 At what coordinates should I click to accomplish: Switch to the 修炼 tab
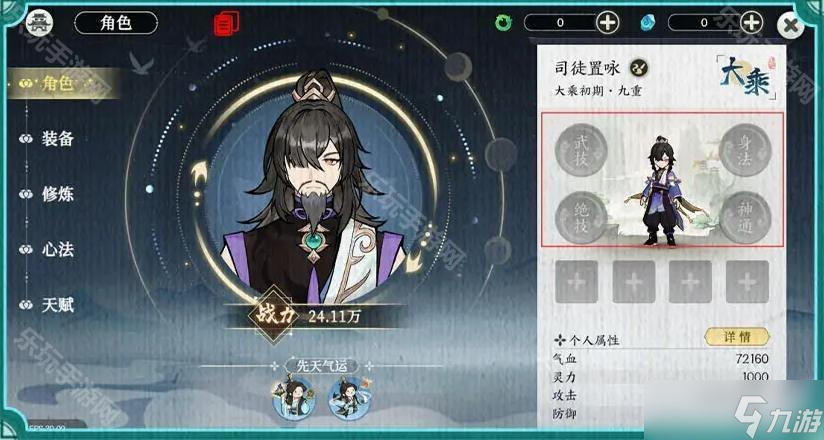point(58,194)
